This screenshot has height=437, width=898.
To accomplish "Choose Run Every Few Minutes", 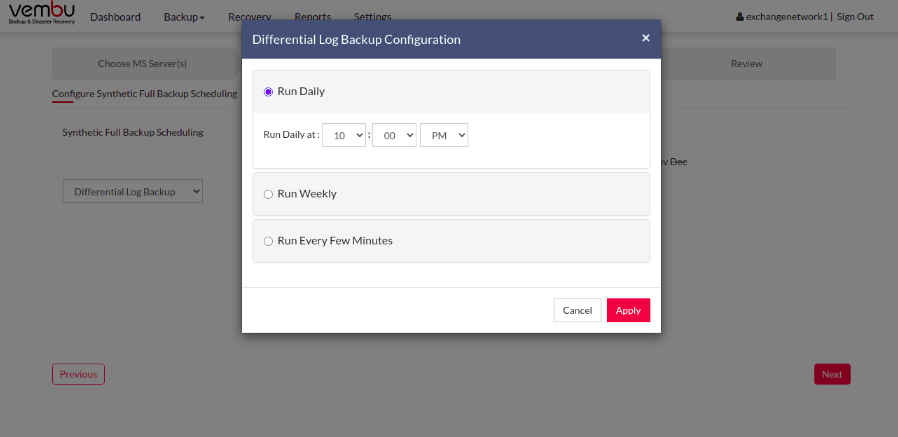I will click(x=268, y=241).
